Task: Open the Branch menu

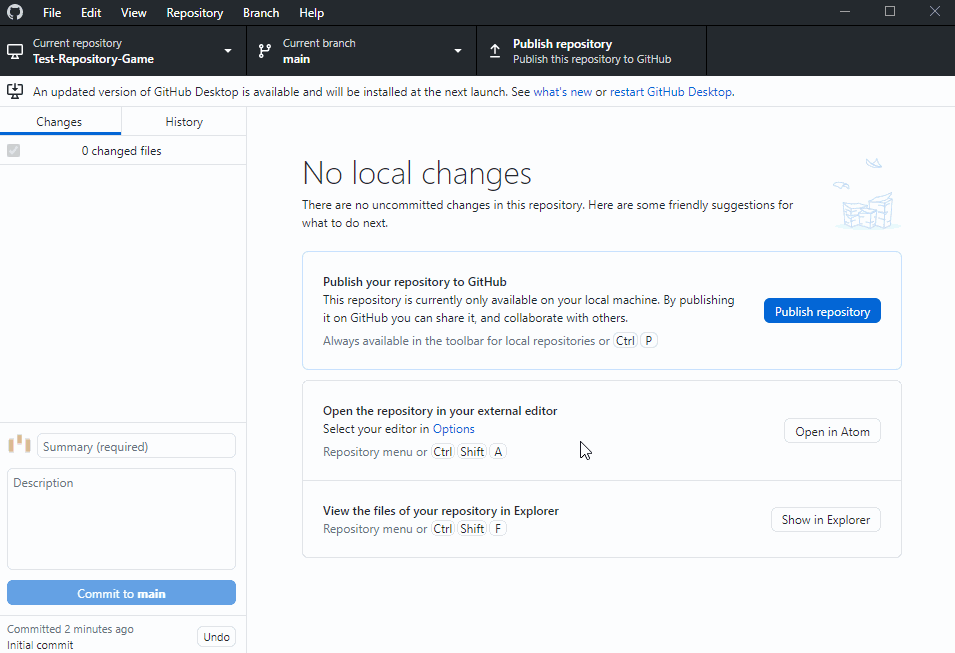Action: tap(261, 13)
